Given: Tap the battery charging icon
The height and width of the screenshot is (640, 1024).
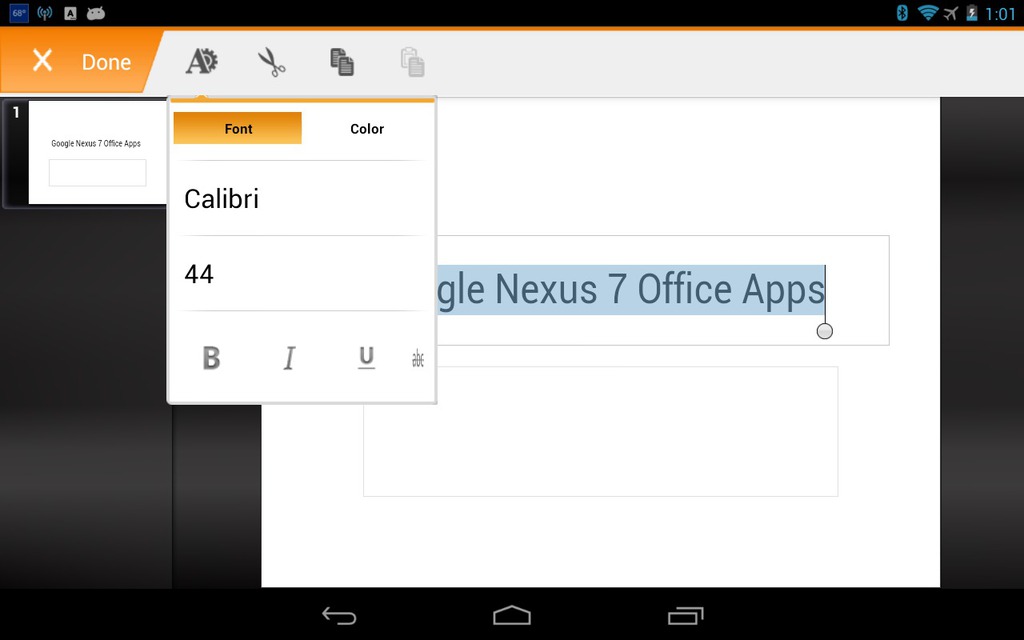Looking at the screenshot, I should point(972,13).
